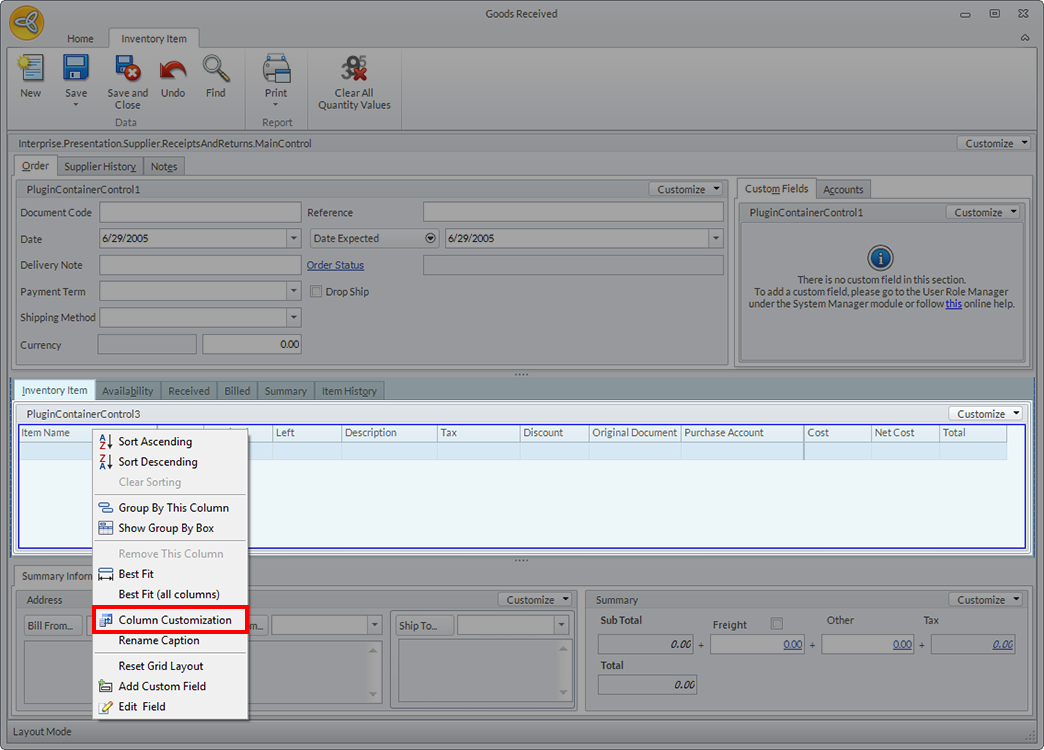Click inside the Document Code field
This screenshot has height=750, width=1044.
click(x=200, y=212)
